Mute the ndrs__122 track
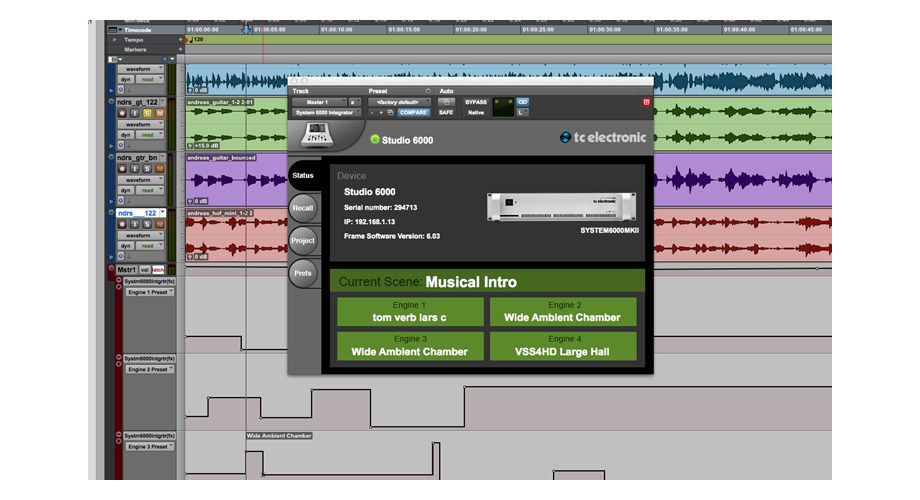The image size is (920, 500). click(159, 224)
